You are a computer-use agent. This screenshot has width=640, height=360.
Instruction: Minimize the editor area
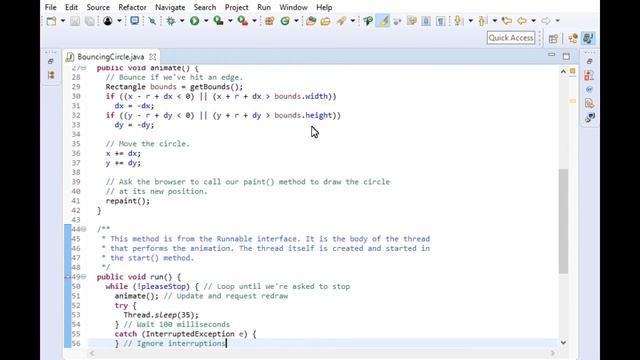(x=551, y=55)
